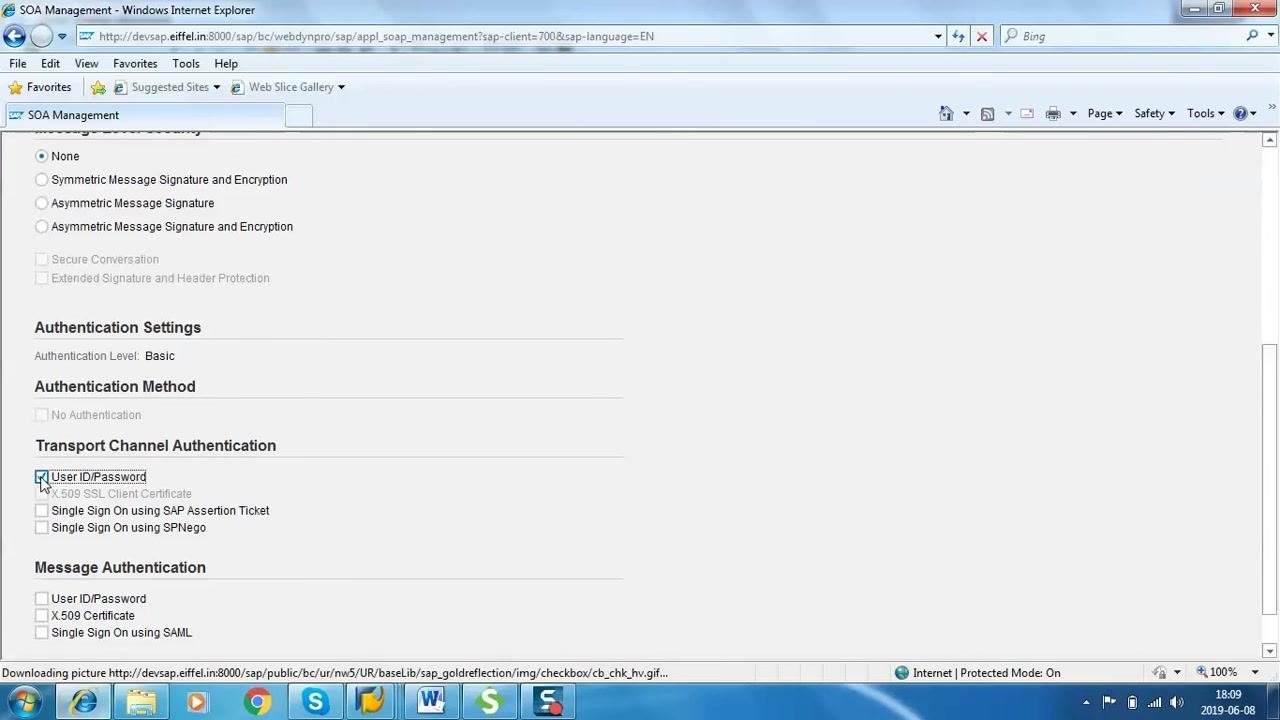Viewport: 1280px width, 720px height.
Task: Check Single Sign On using SAP Assertion Ticket
Action: click(41, 511)
